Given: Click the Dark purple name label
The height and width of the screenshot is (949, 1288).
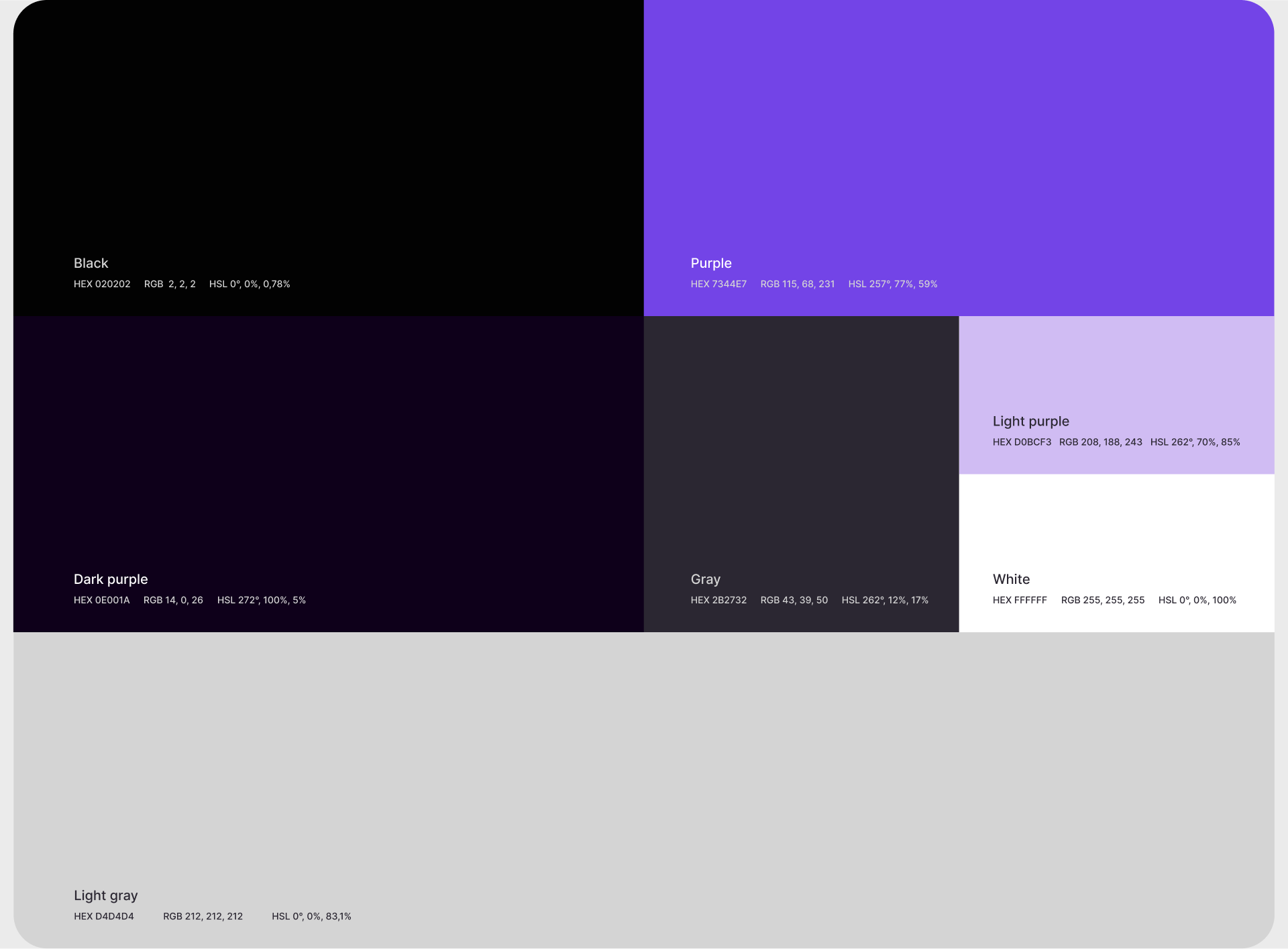Looking at the screenshot, I should click(x=111, y=579).
